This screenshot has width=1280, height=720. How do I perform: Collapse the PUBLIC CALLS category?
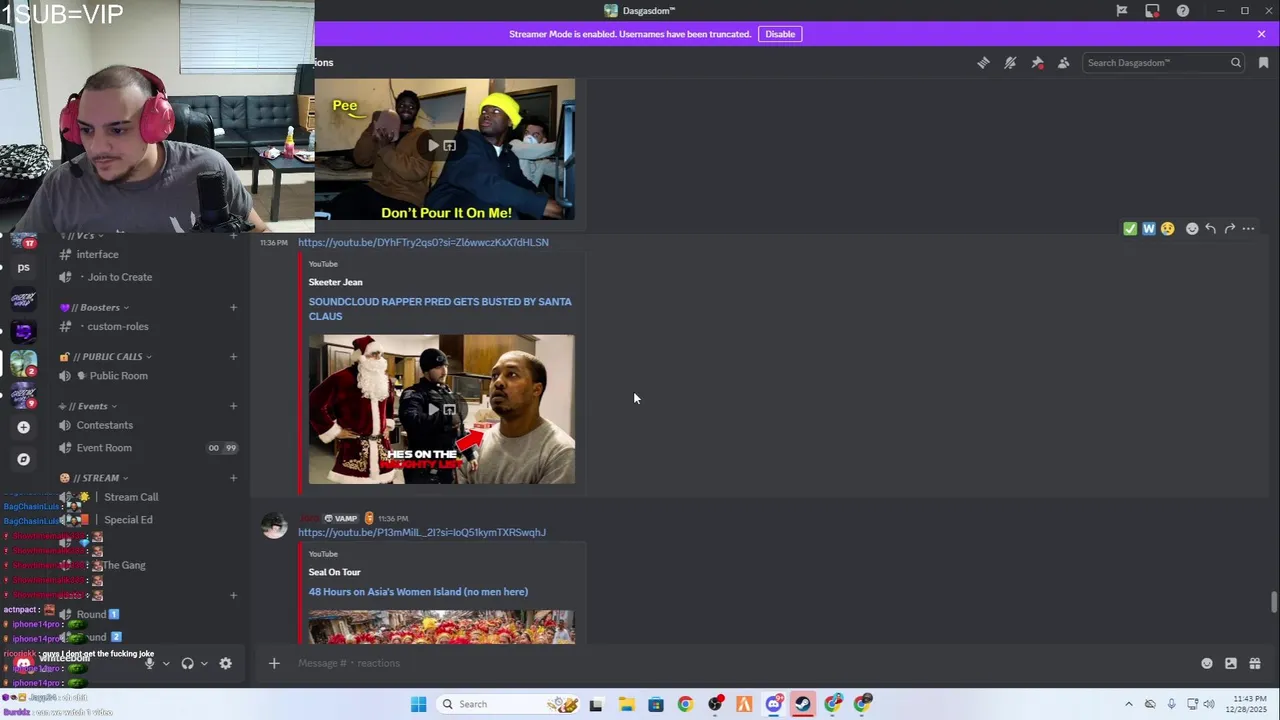(x=106, y=356)
